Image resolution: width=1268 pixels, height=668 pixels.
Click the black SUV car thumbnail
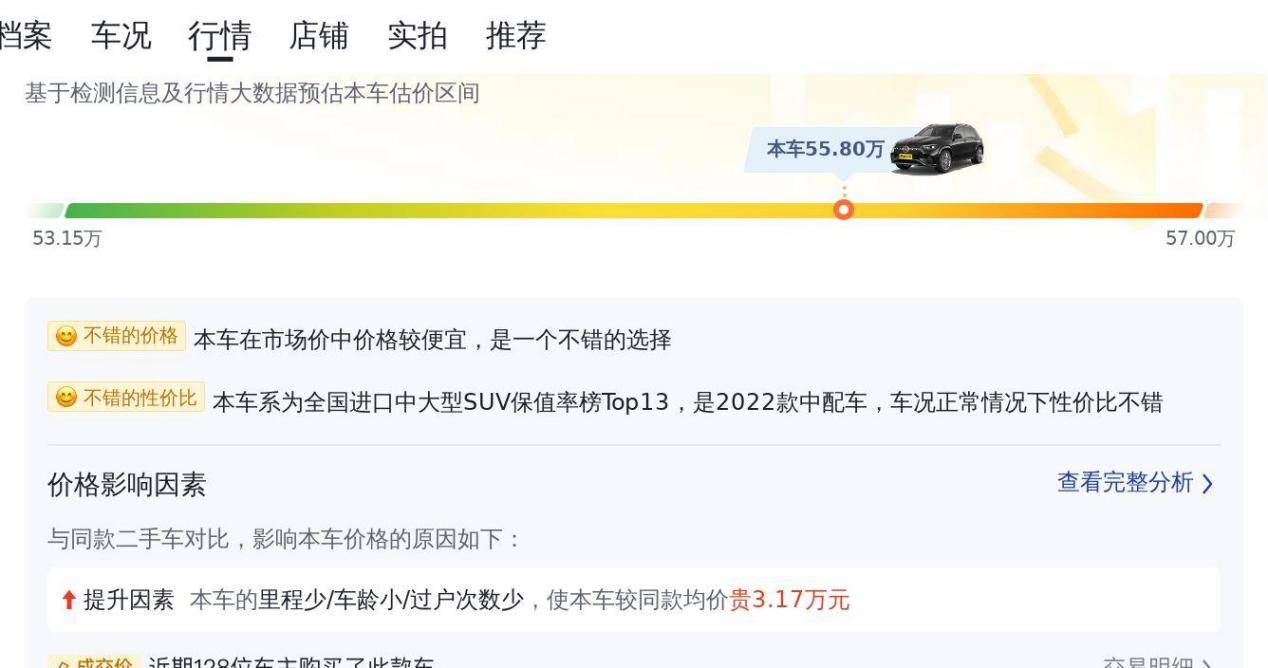coord(937,147)
